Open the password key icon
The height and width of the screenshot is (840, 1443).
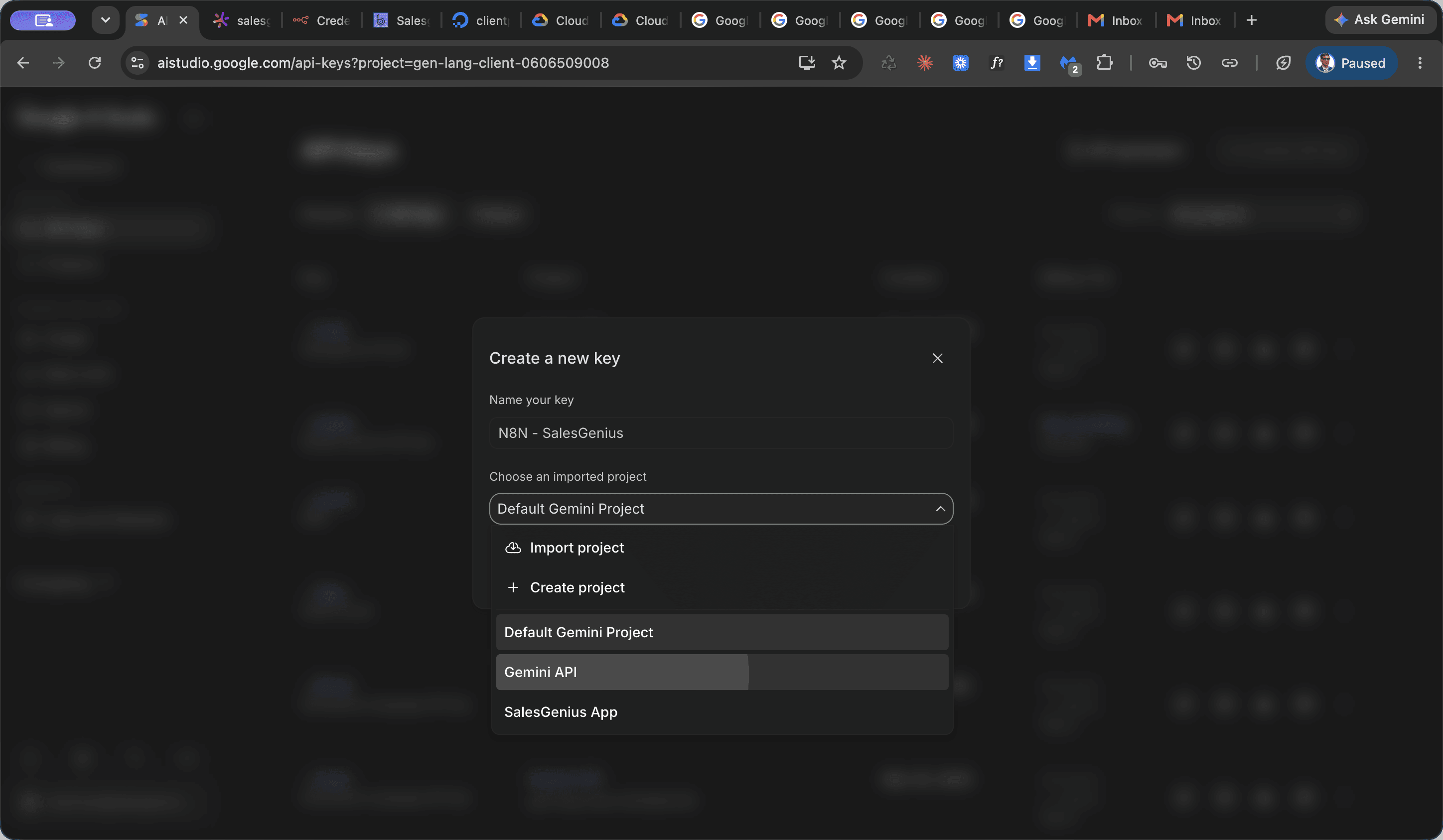pos(1158,63)
